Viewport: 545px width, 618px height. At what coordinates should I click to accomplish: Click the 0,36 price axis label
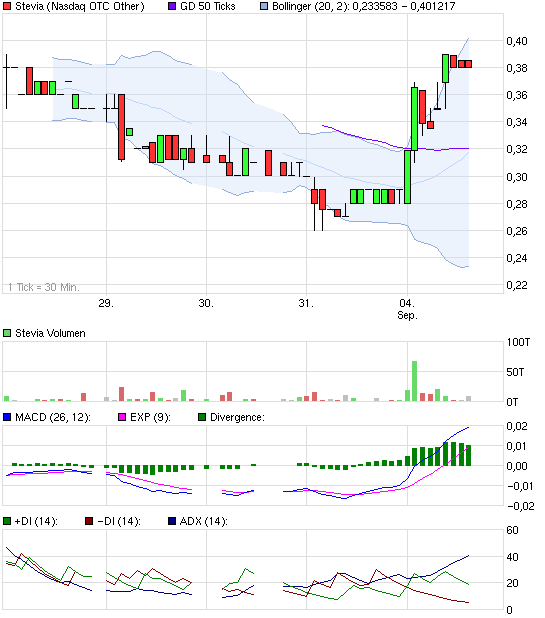[517, 95]
